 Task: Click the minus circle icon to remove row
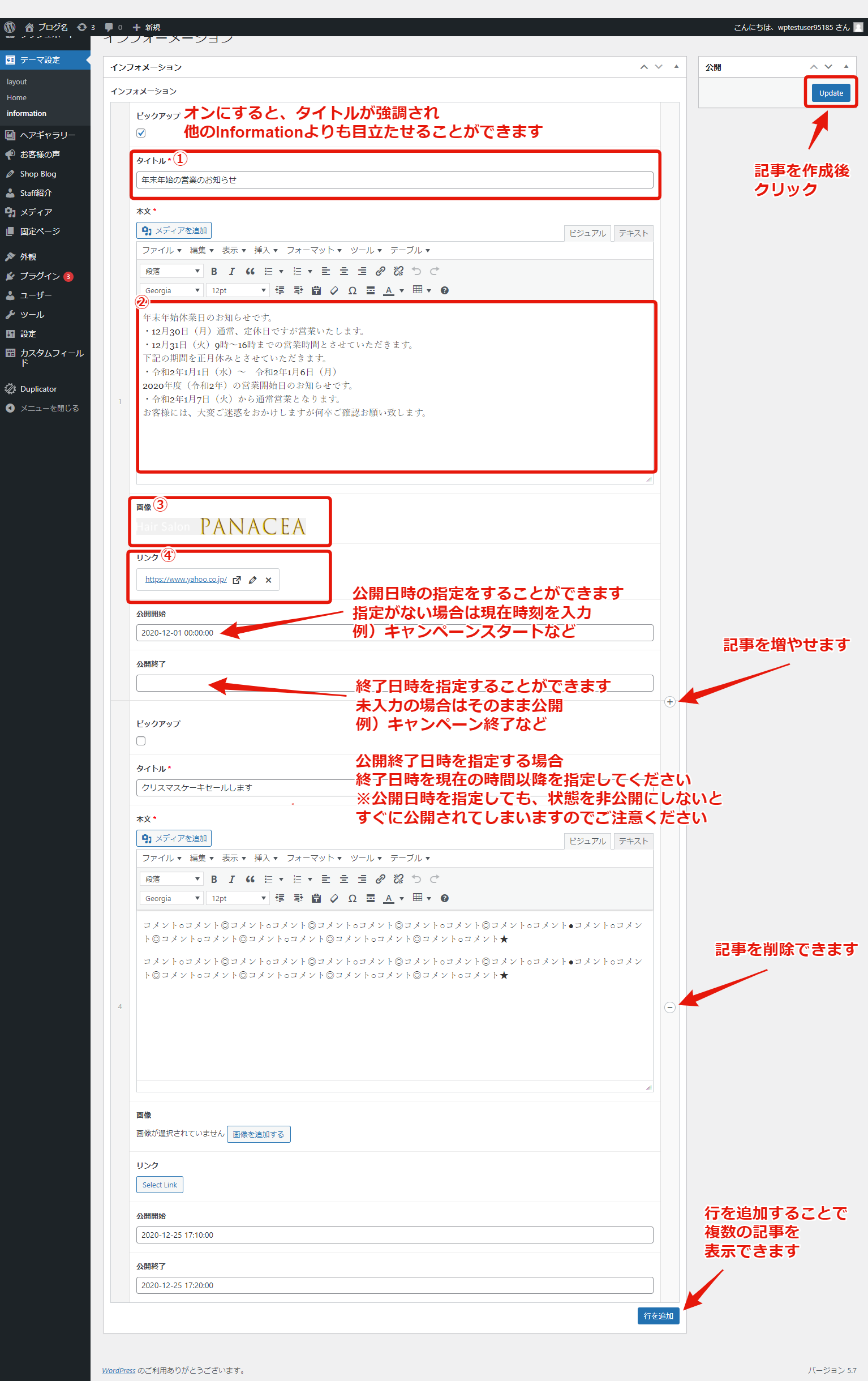point(669,1007)
